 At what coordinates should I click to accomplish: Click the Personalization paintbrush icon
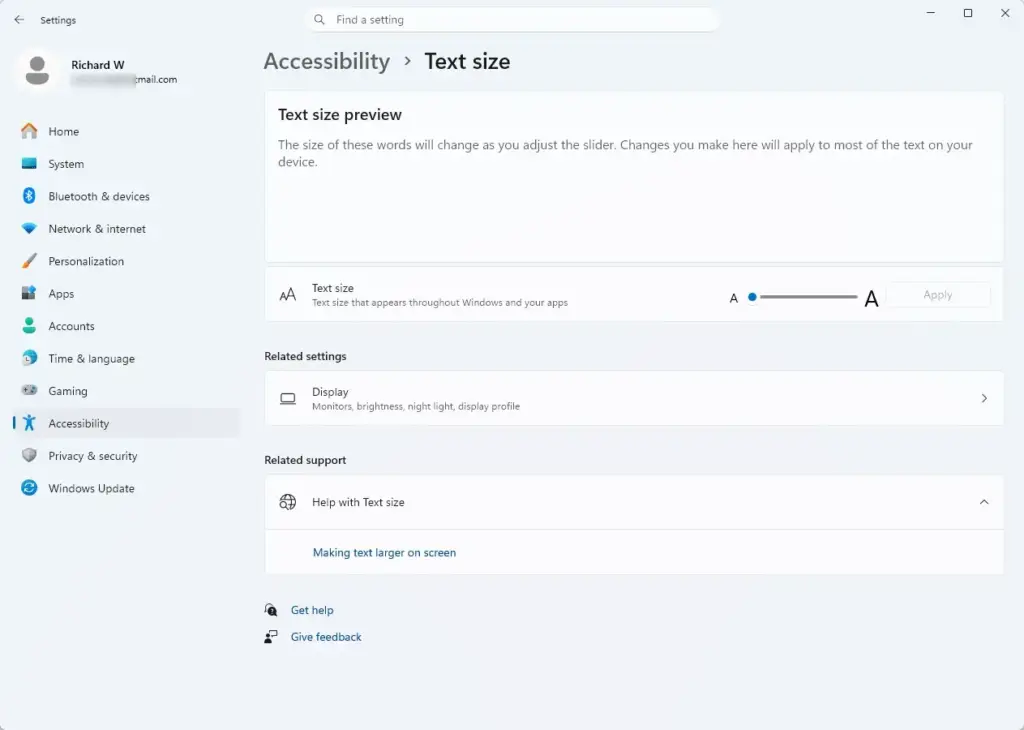pos(29,261)
